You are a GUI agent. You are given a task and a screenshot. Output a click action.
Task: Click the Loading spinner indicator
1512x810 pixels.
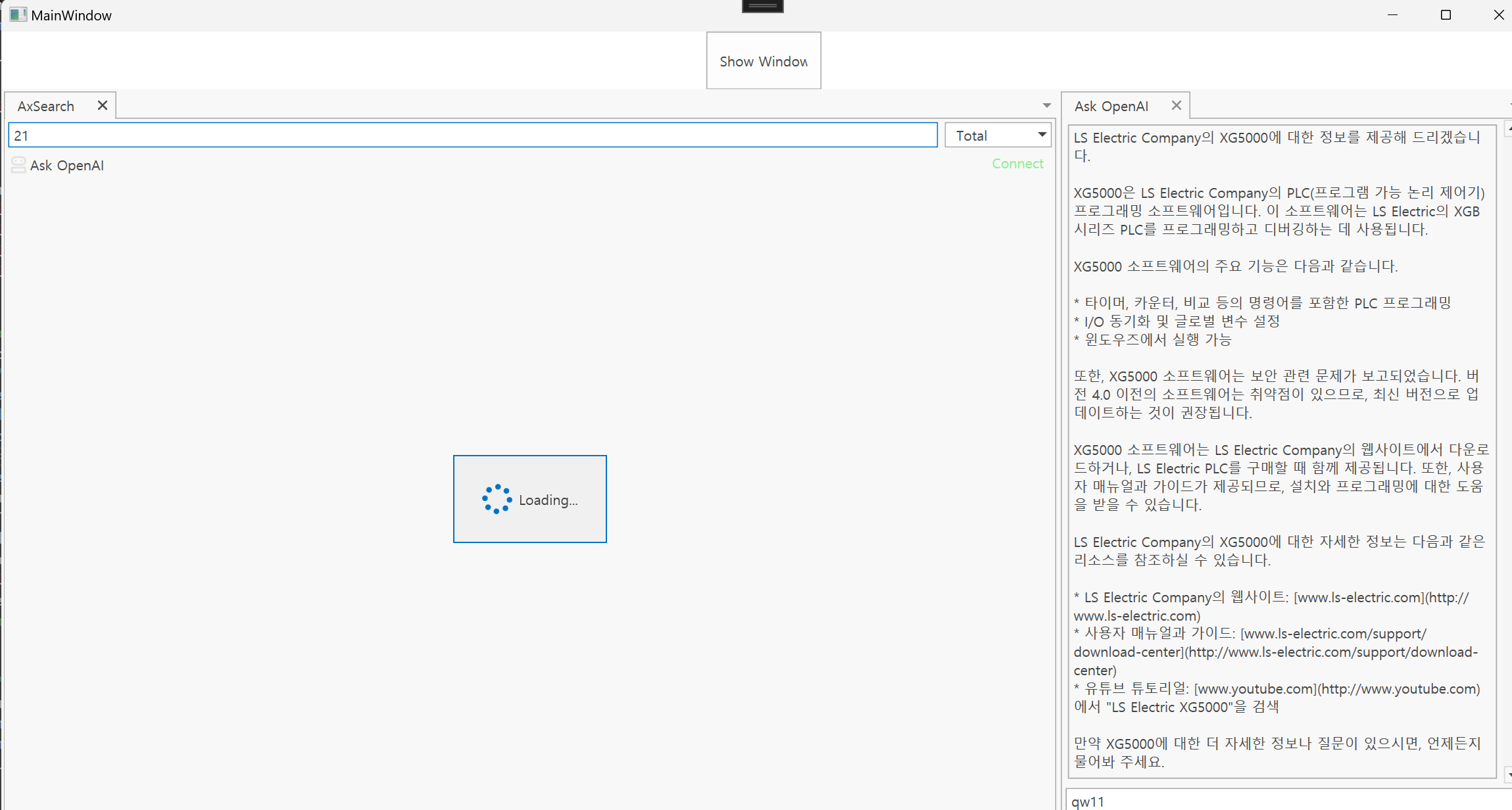pos(497,499)
